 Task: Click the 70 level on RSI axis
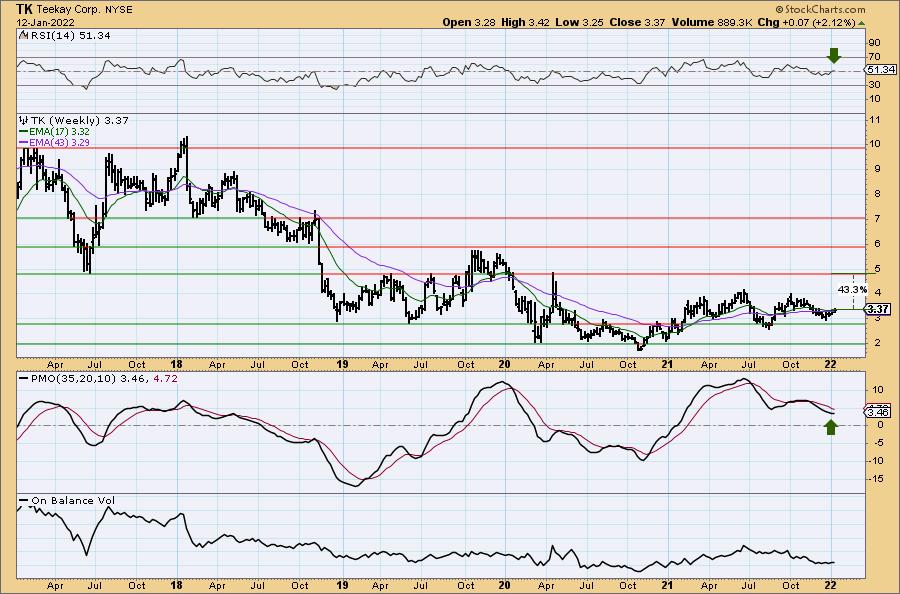874,57
